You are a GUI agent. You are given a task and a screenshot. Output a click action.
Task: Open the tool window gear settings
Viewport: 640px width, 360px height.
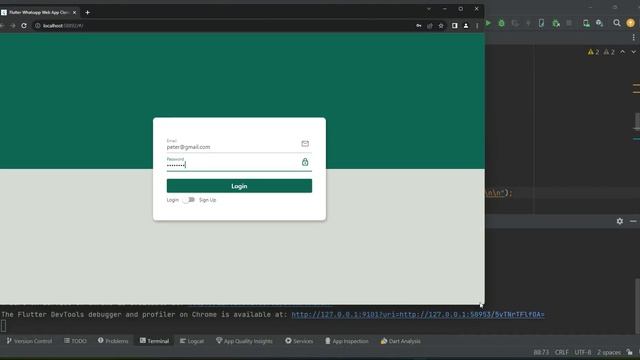620,221
